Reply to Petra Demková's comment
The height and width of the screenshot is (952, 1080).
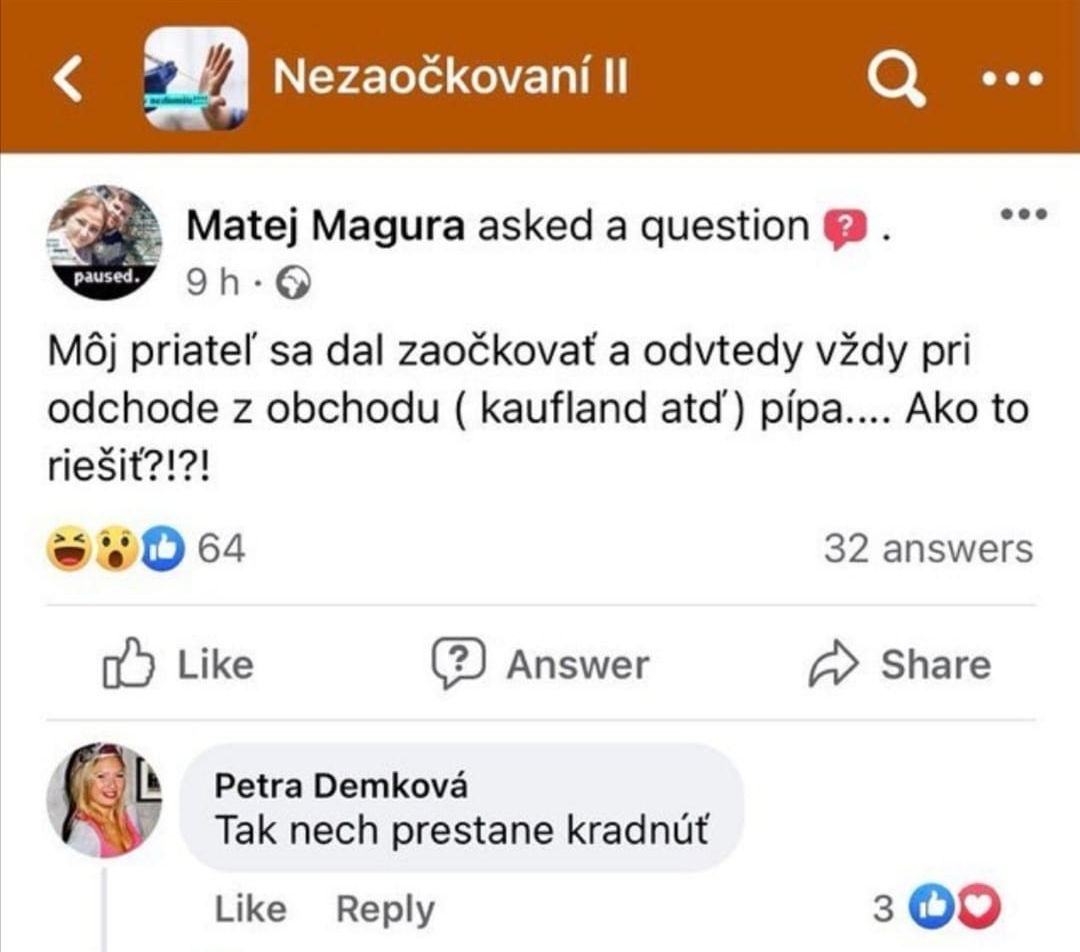click(385, 909)
